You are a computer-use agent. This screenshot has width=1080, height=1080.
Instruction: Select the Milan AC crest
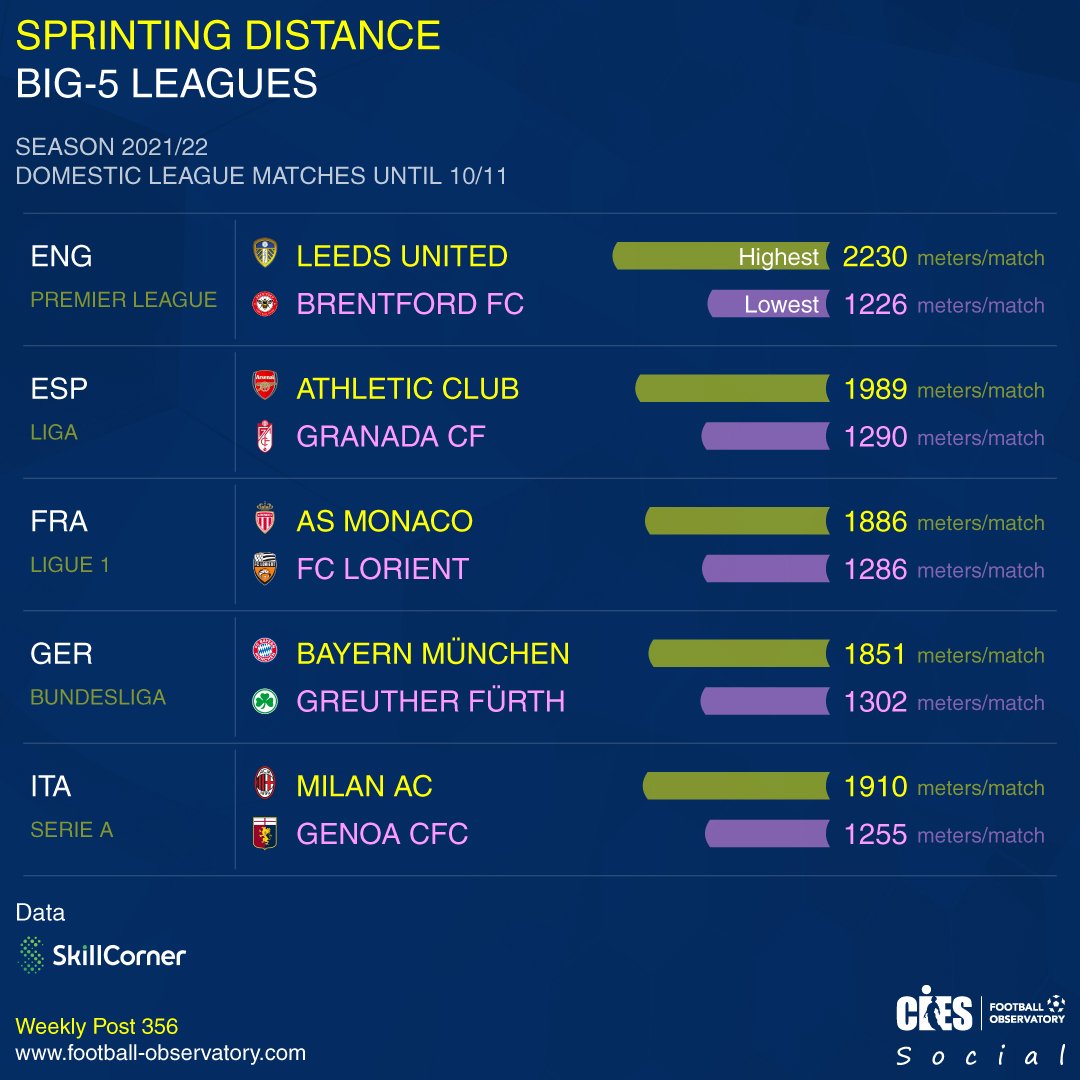(x=264, y=785)
